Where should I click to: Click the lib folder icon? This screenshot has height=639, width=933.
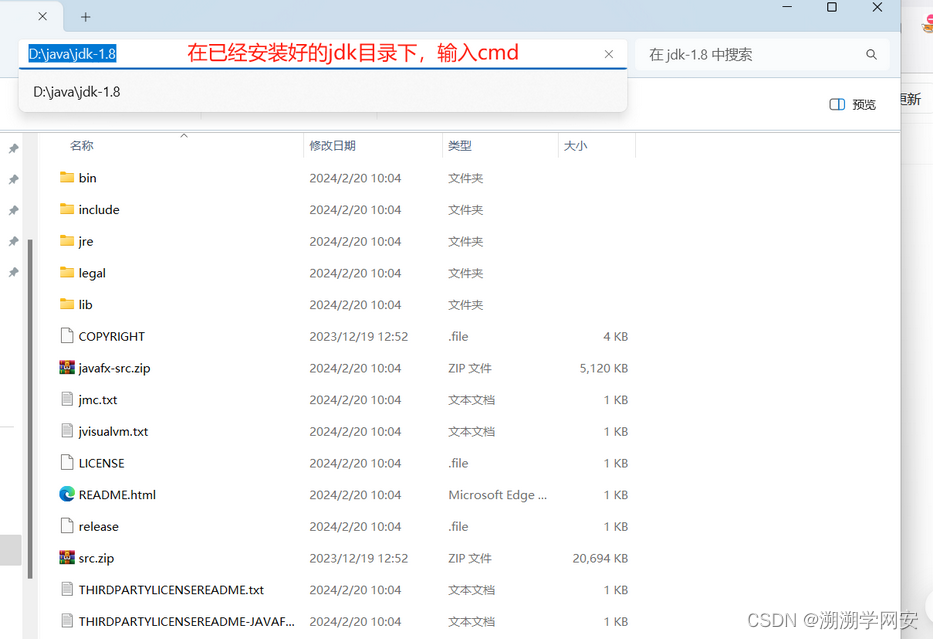coord(67,305)
